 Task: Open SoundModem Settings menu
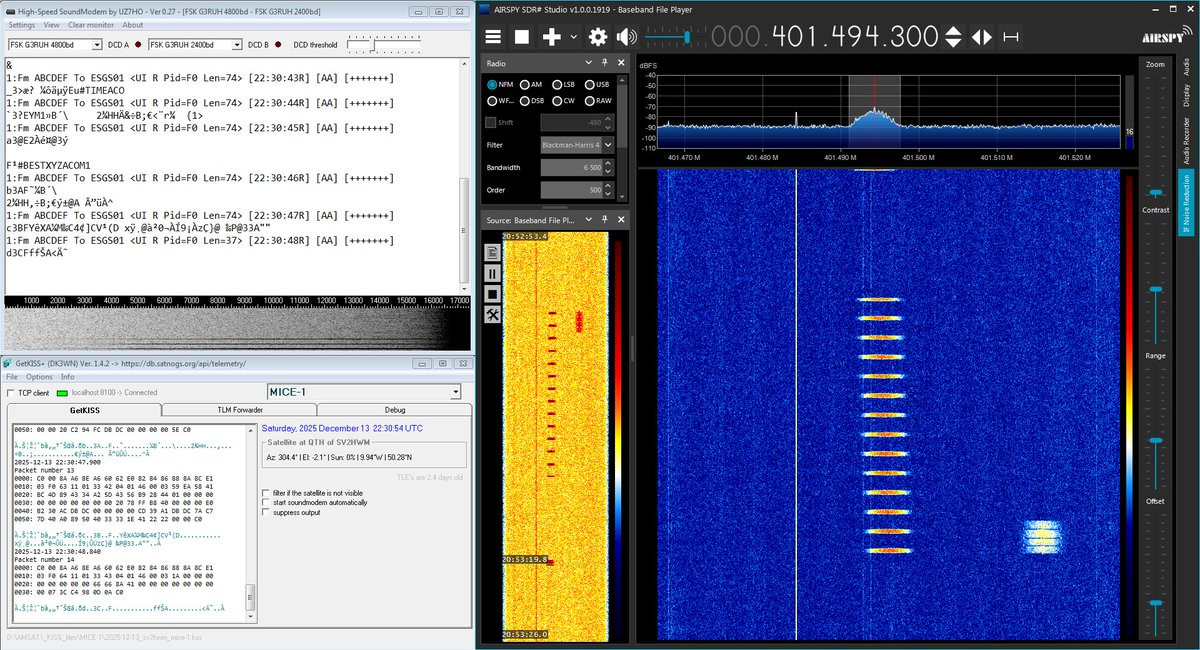tap(22, 25)
